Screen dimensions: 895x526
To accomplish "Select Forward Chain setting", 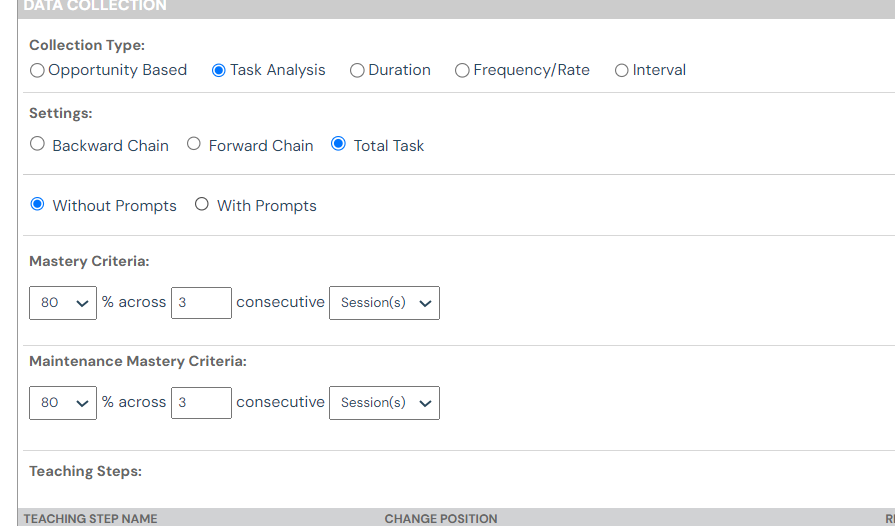I will click(x=194, y=144).
